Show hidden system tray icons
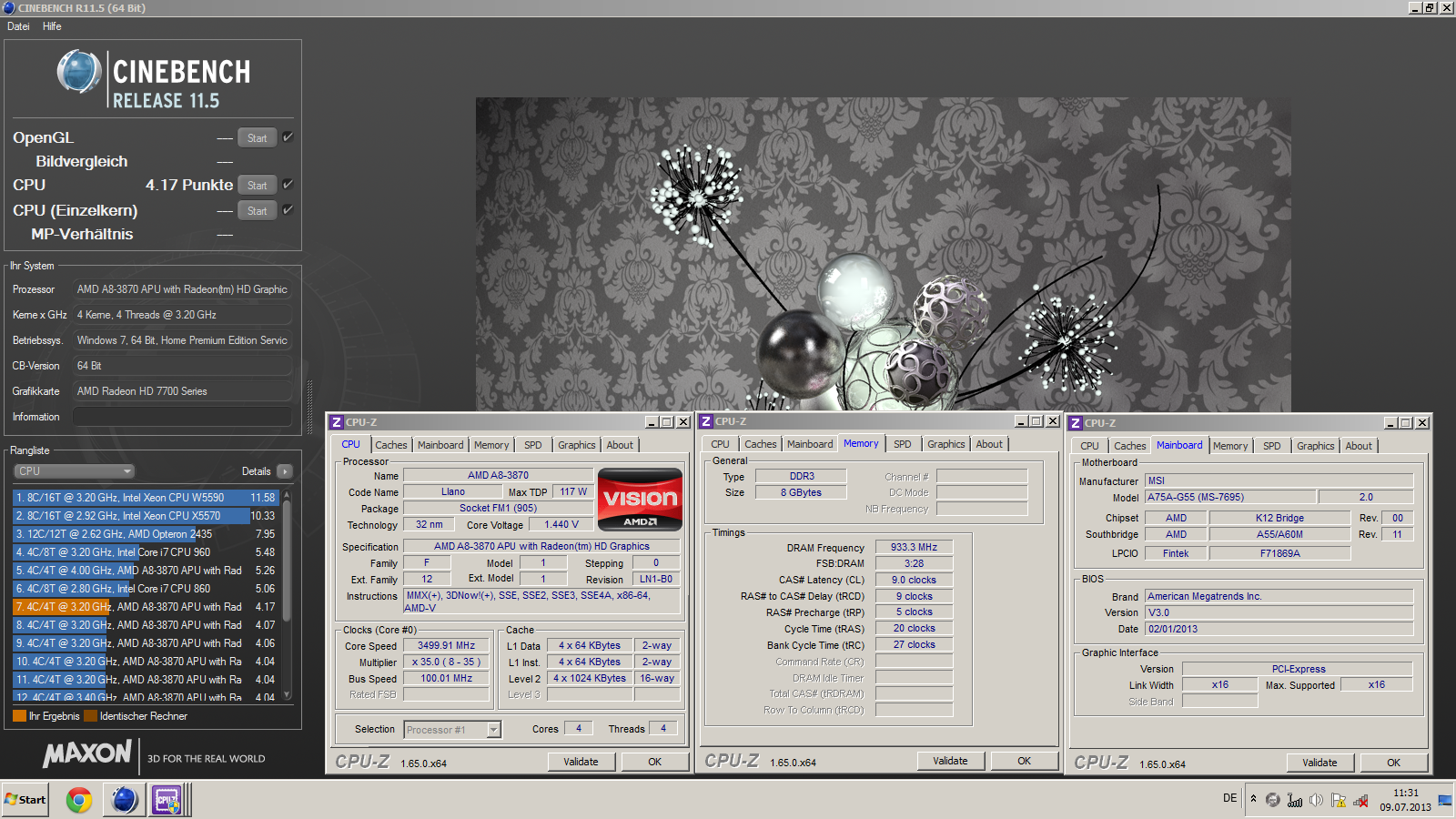The width and height of the screenshot is (1456, 819). (x=1253, y=799)
